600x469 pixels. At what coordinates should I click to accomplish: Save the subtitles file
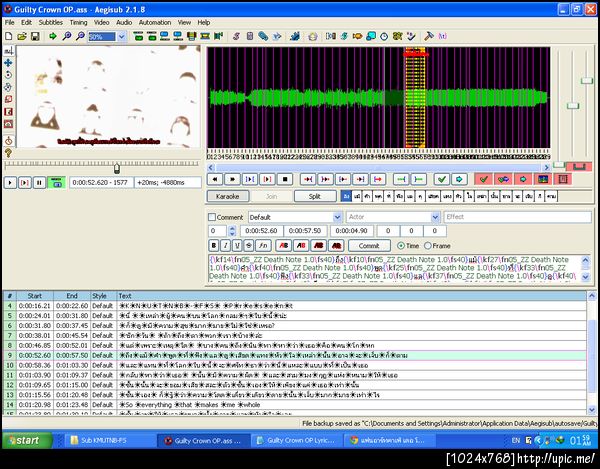(35, 36)
